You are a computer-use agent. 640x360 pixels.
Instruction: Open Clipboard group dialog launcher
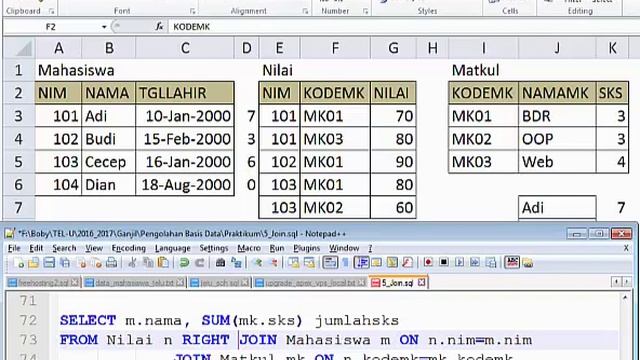(x=51, y=11)
